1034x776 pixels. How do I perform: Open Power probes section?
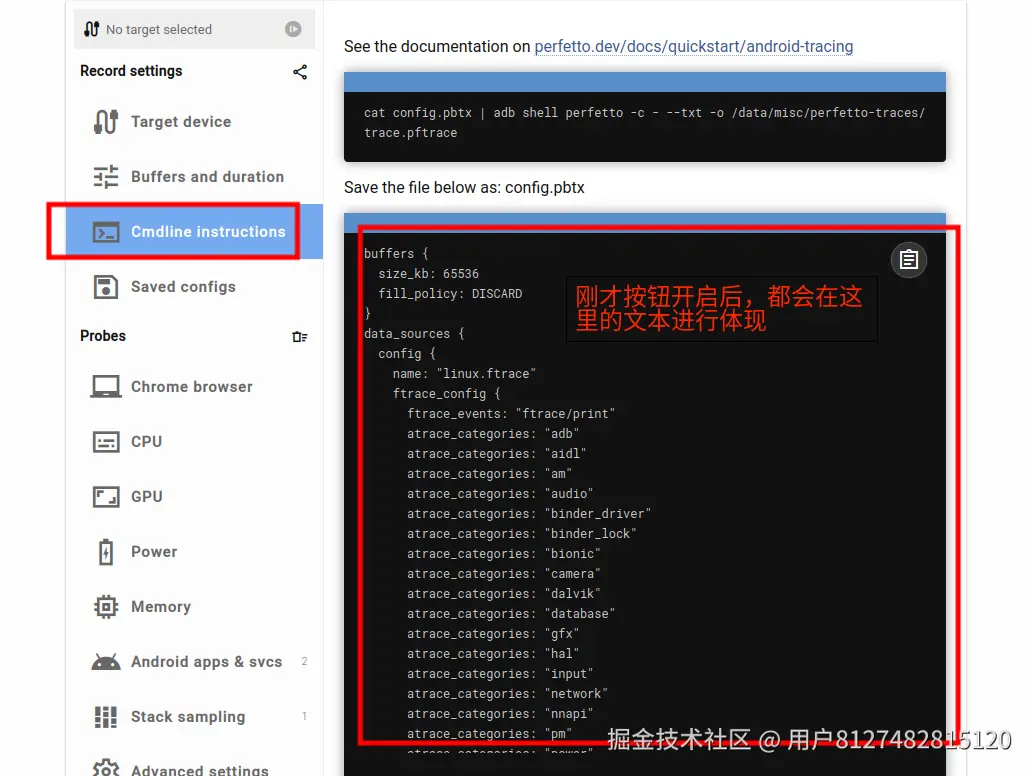(194, 552)
